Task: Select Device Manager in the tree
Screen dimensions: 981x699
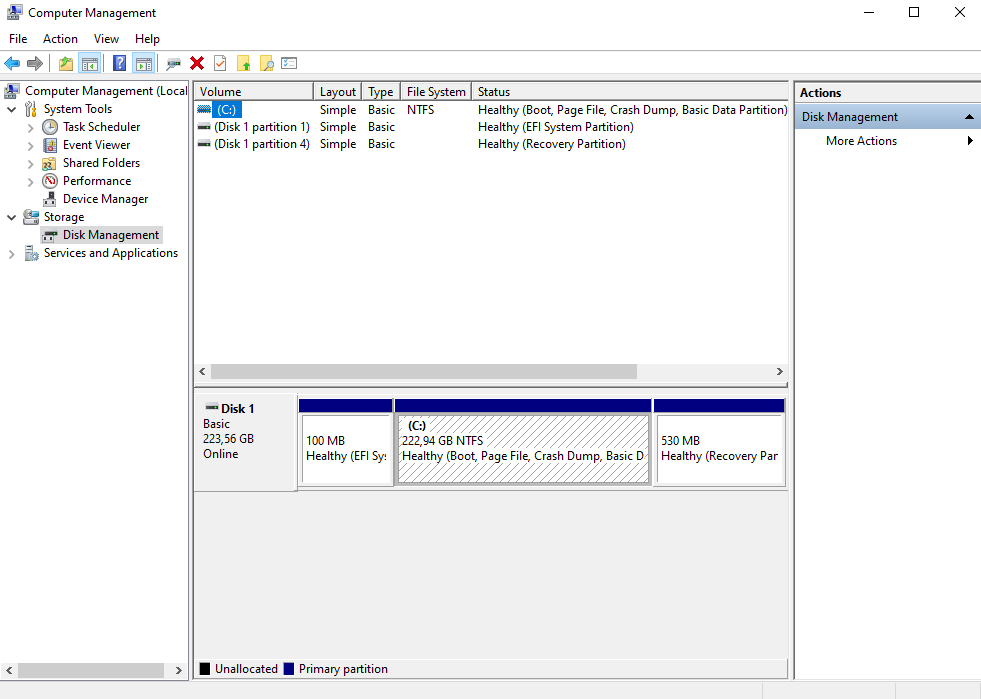Action: (x=105, y=199)
